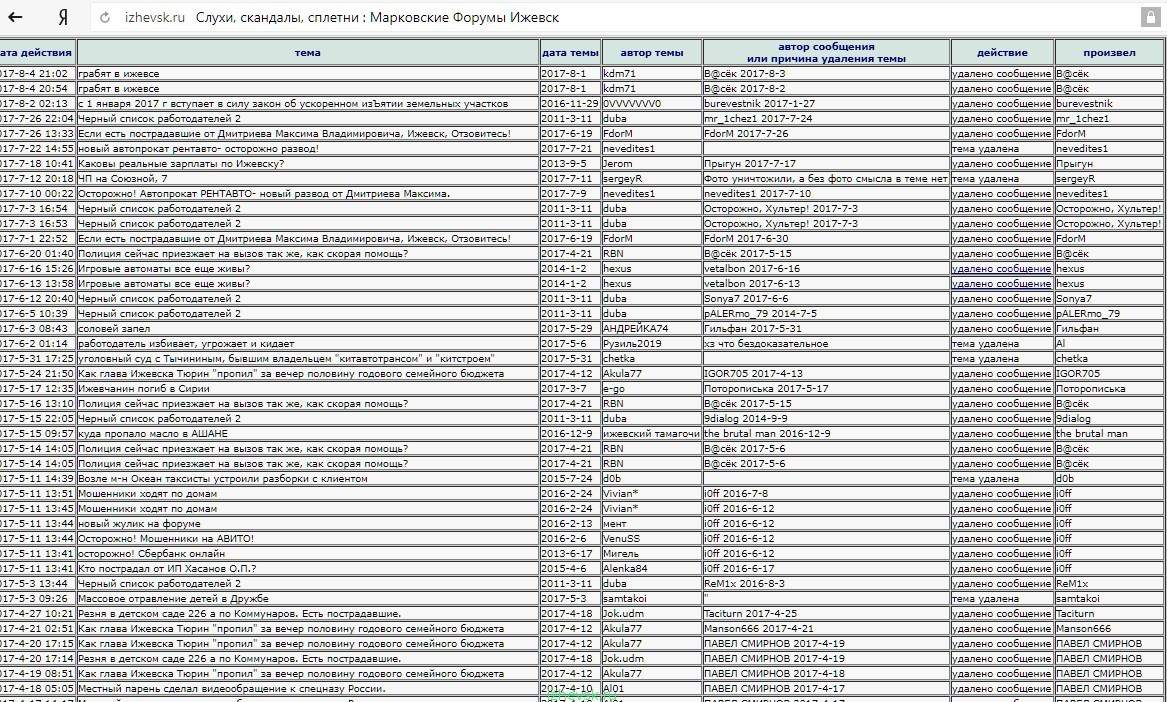Click topic author 'мент'
This screenshot has height=702, width=1167.
coord(615,523)
